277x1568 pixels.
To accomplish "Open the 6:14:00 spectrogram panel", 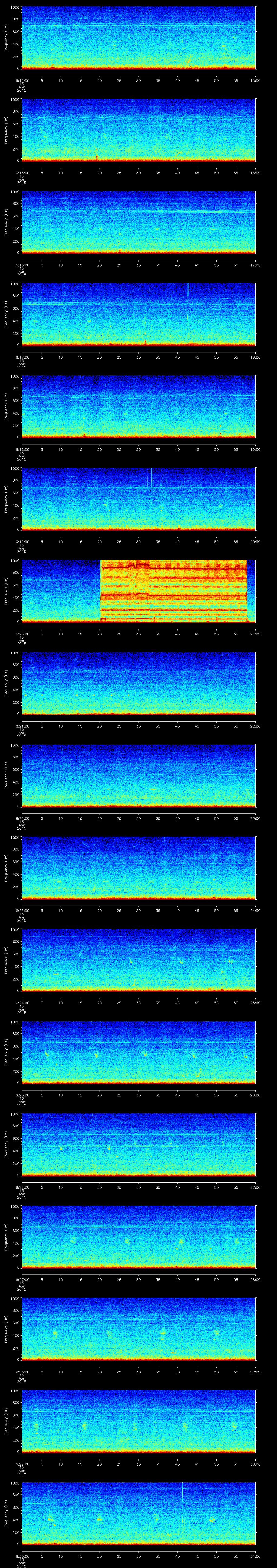I will pyautogui.click(x=138, y=38).
